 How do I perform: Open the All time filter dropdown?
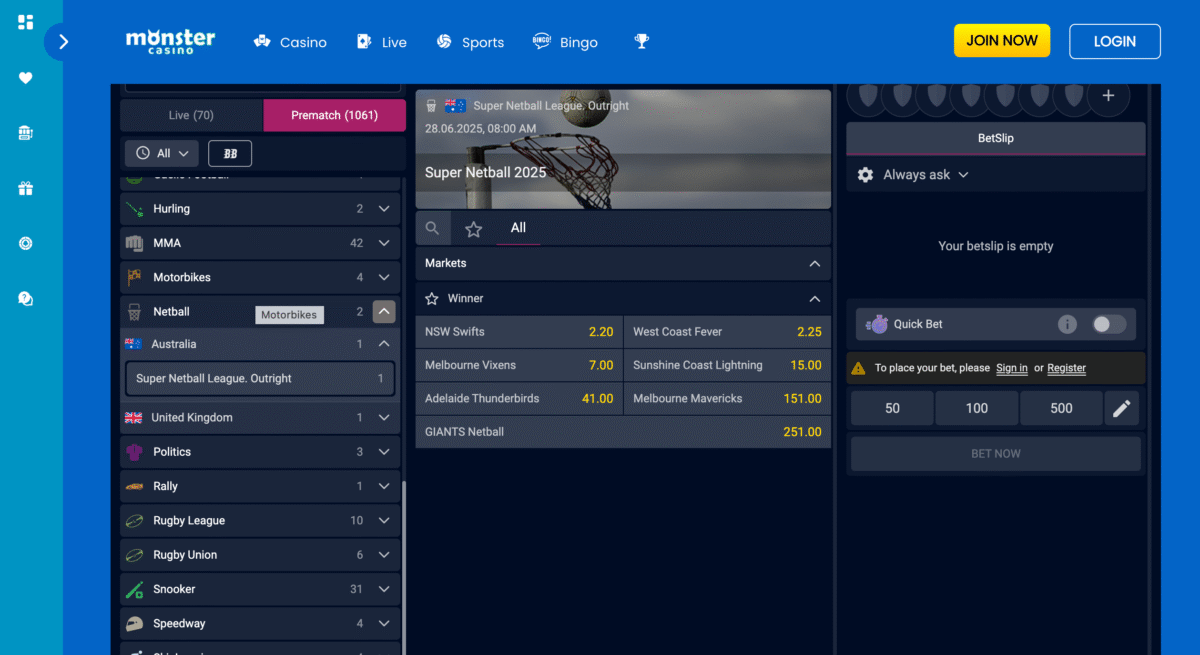coord(162,153)
